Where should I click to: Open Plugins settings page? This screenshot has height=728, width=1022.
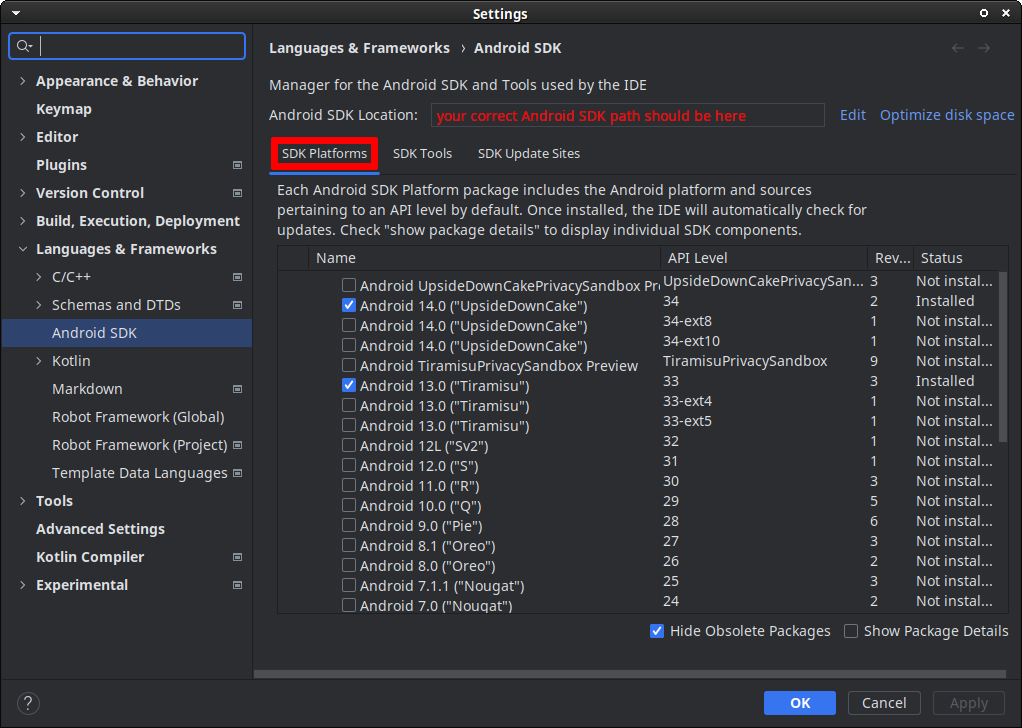tap(61, 165)
